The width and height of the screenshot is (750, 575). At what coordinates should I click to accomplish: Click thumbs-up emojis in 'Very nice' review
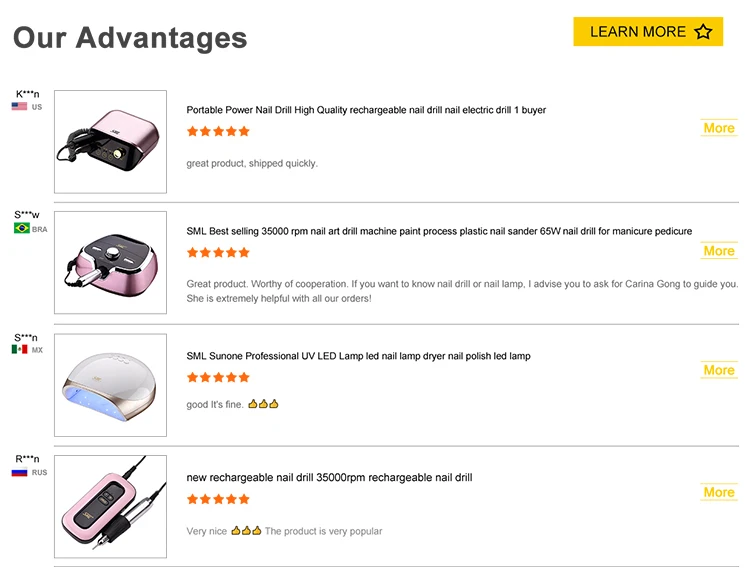246,531
